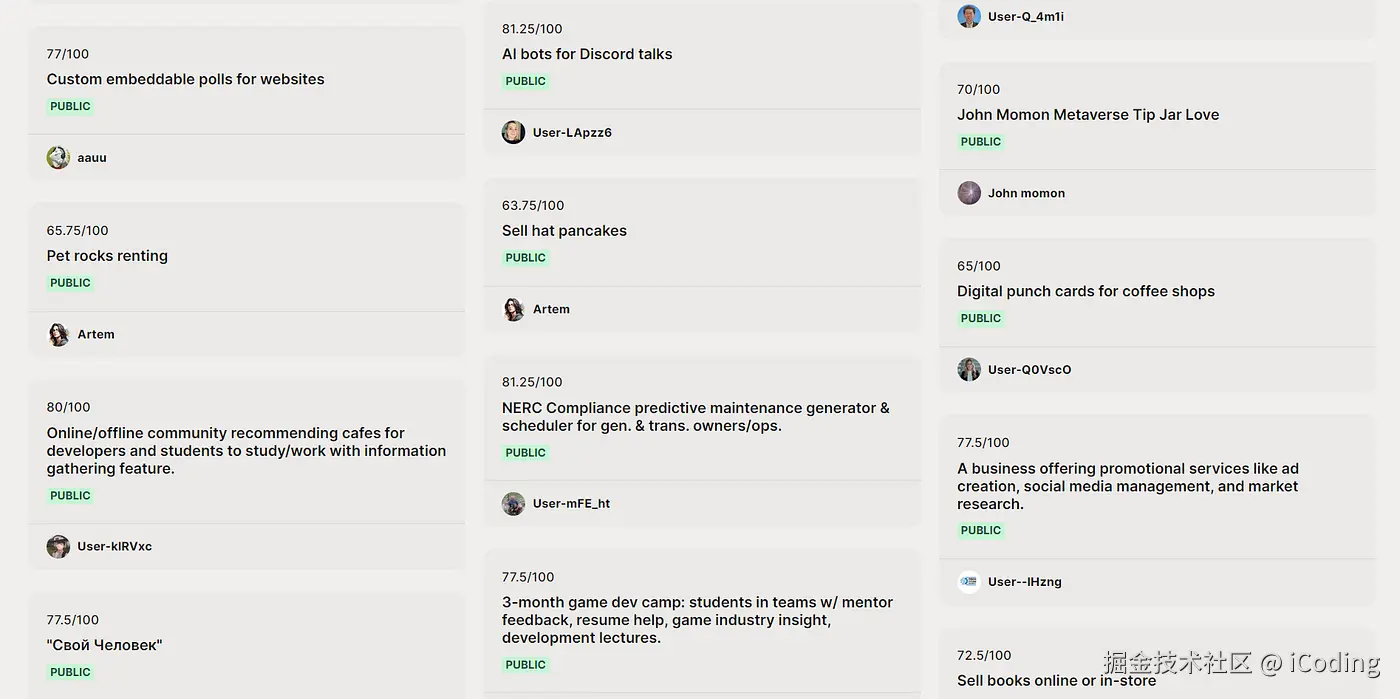Select the "Свой Человек" idea title
The height and width of the screenshot is (699, 1400).
(104, 646)
